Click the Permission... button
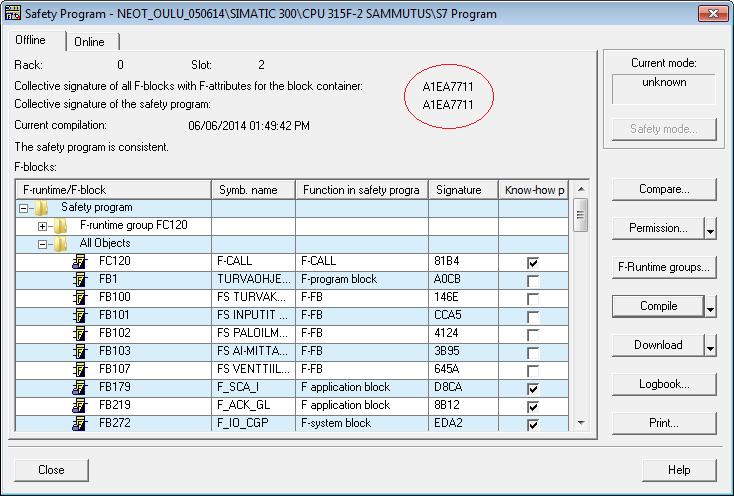Viewport: 734px width, 496px height. tap(658, 228)
